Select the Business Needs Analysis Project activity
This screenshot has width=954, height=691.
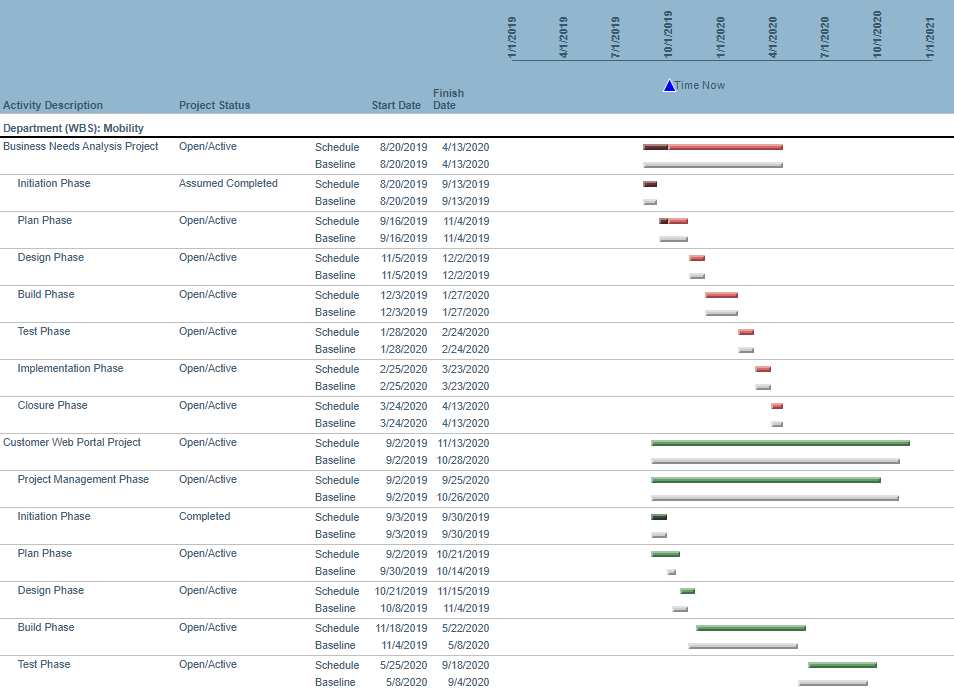pyautogui.click(x=80, y=147)
